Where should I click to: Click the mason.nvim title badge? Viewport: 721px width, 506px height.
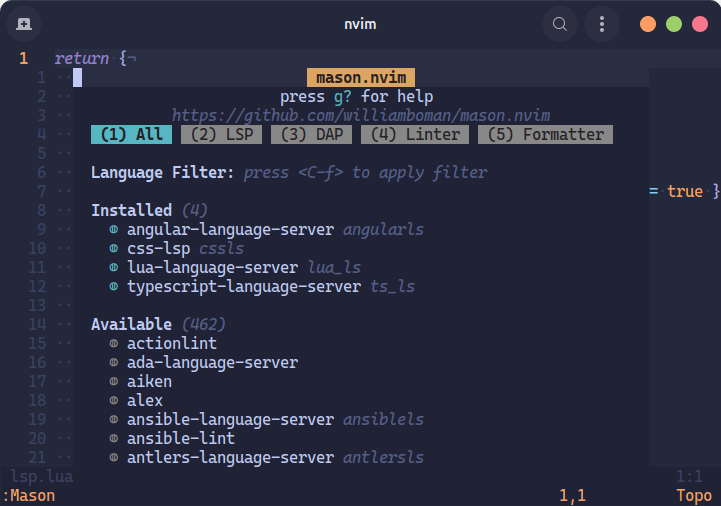tap(361, 77)
